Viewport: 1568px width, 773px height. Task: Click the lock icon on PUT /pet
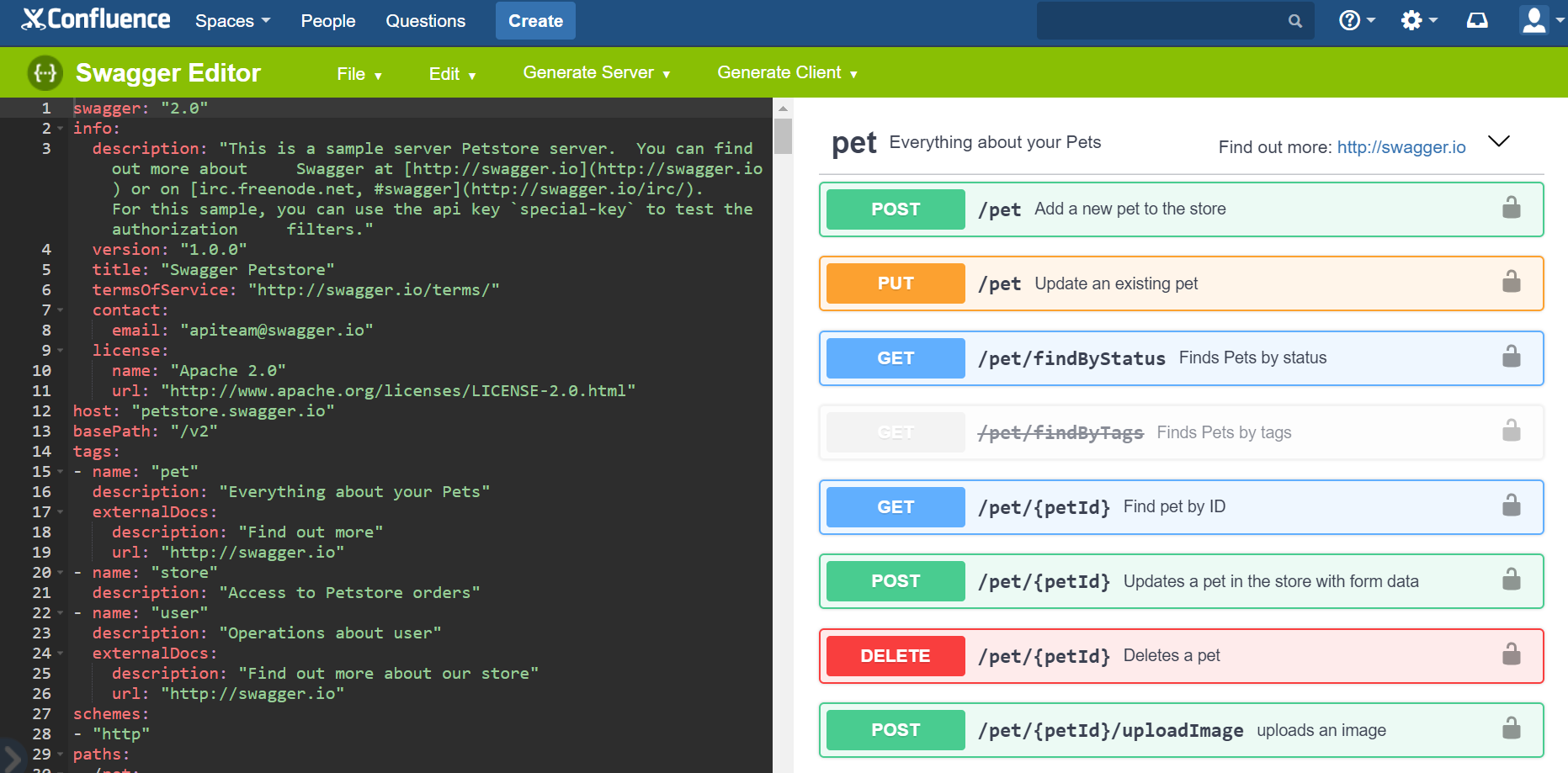coord(1512,283)
